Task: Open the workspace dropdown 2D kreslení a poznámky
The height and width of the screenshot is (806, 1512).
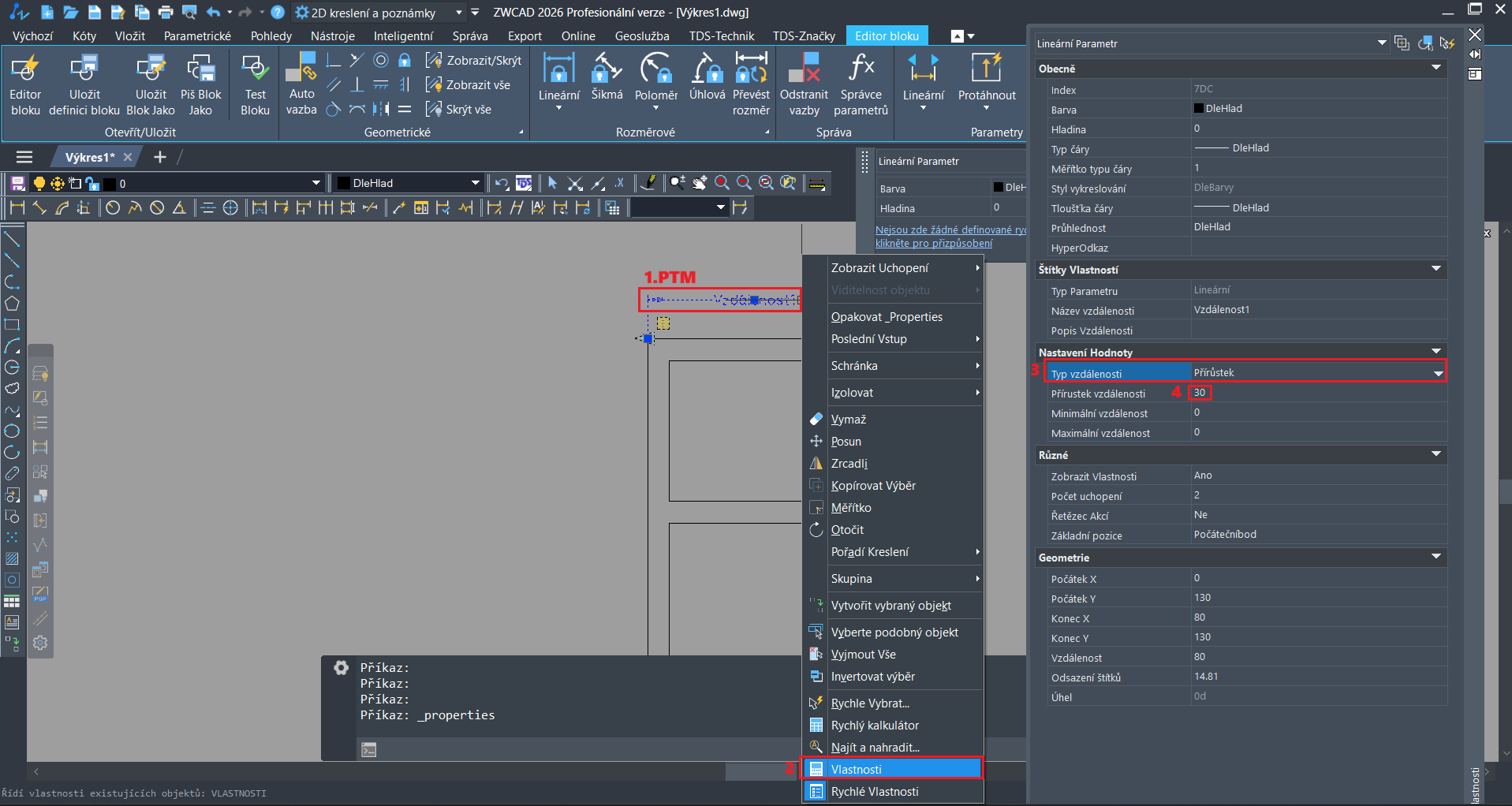Action: [459, 13]
